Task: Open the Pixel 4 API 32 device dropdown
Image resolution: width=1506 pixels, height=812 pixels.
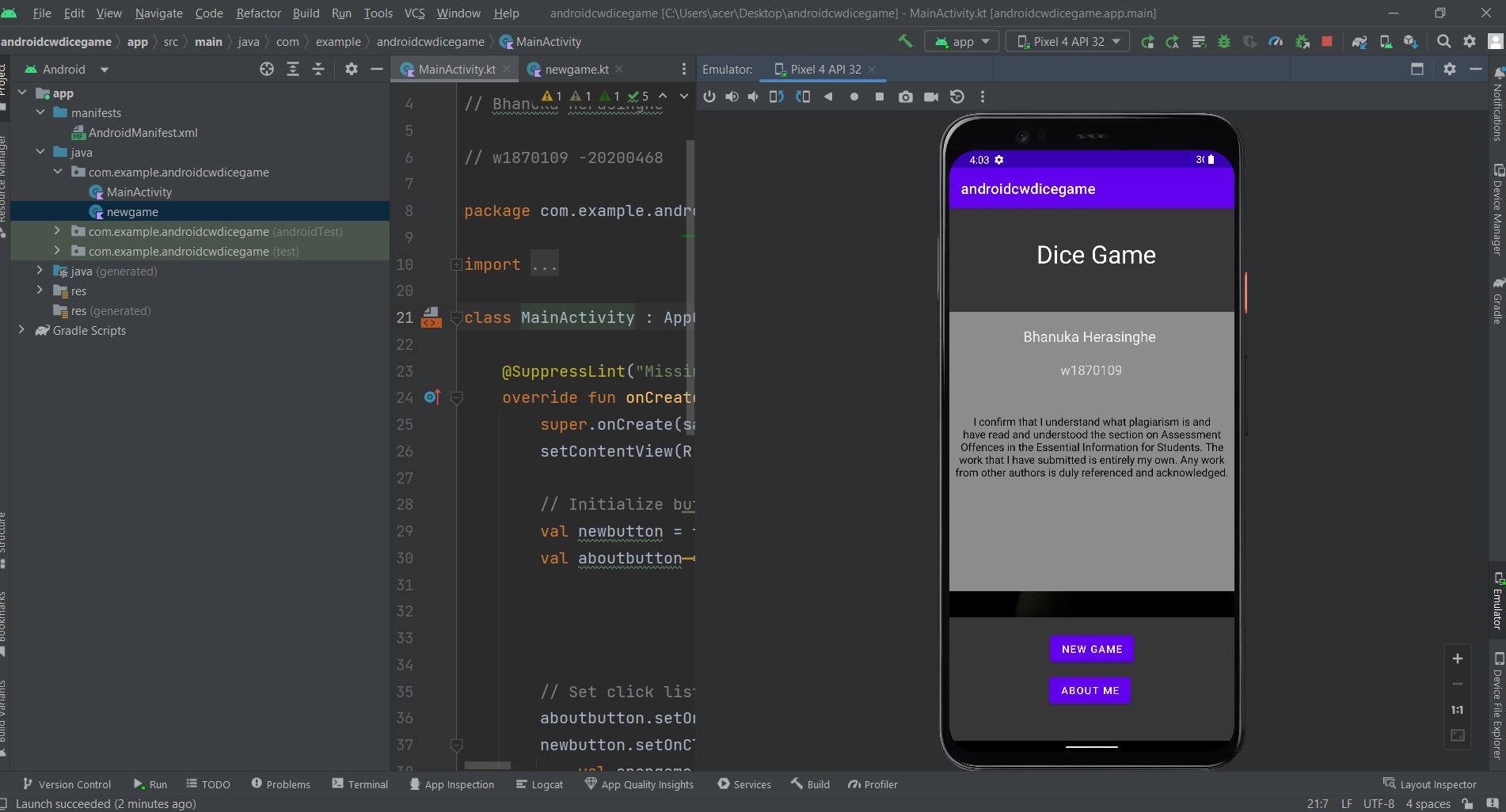Action: pyautogui.click(x=1067, y=41)
